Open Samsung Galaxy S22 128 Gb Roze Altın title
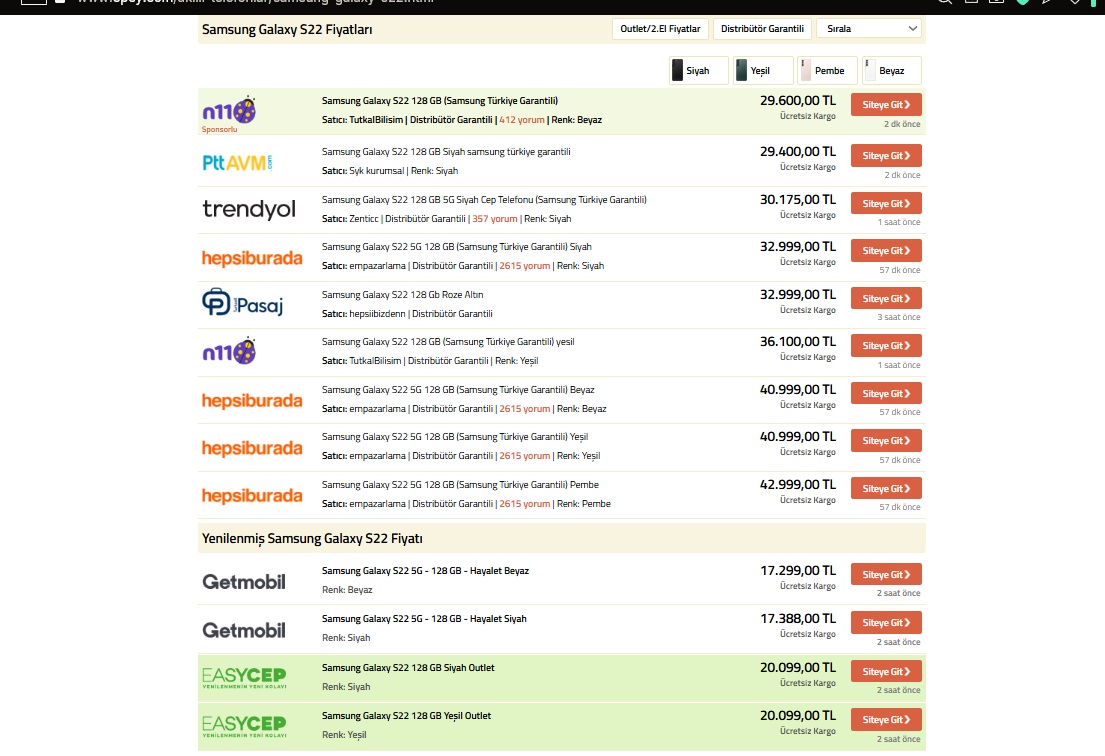The image size is (1105, 756). click(x=402, y=295)
